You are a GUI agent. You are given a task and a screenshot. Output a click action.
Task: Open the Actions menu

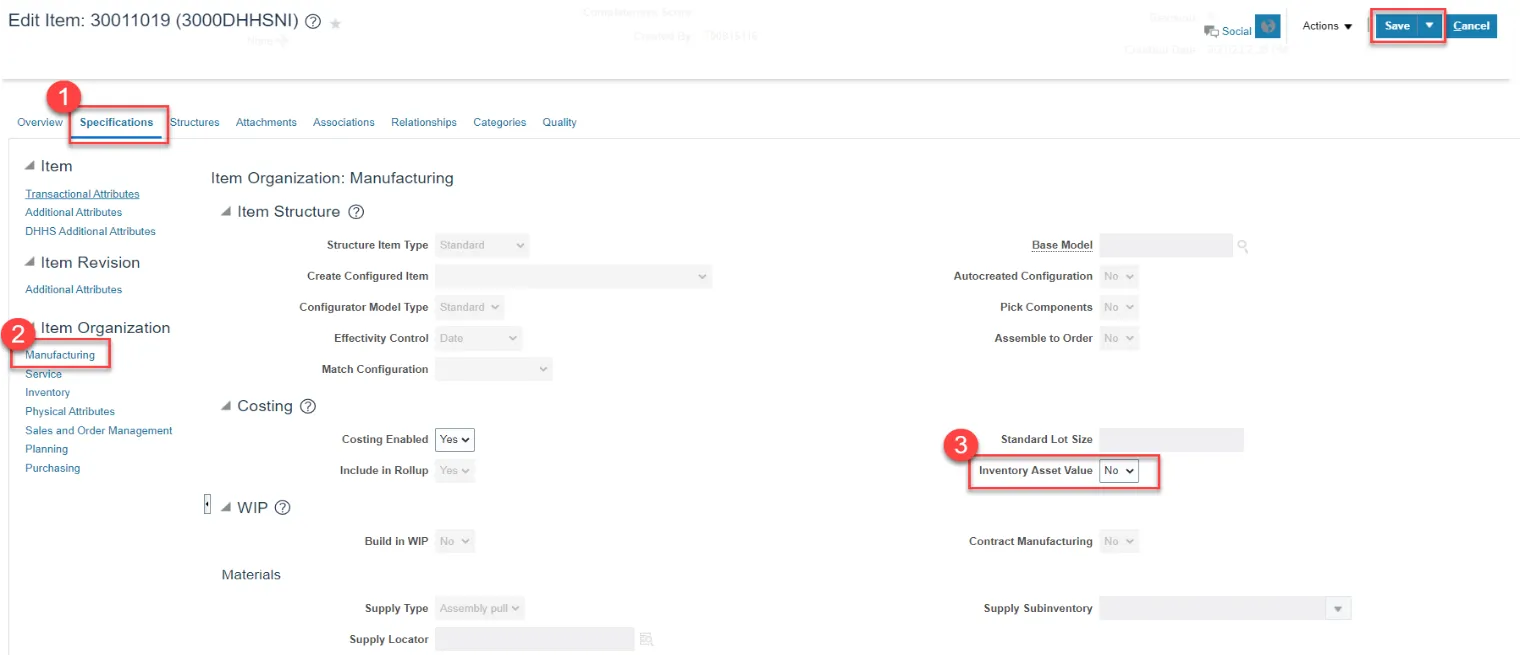tap(1327, 26)
